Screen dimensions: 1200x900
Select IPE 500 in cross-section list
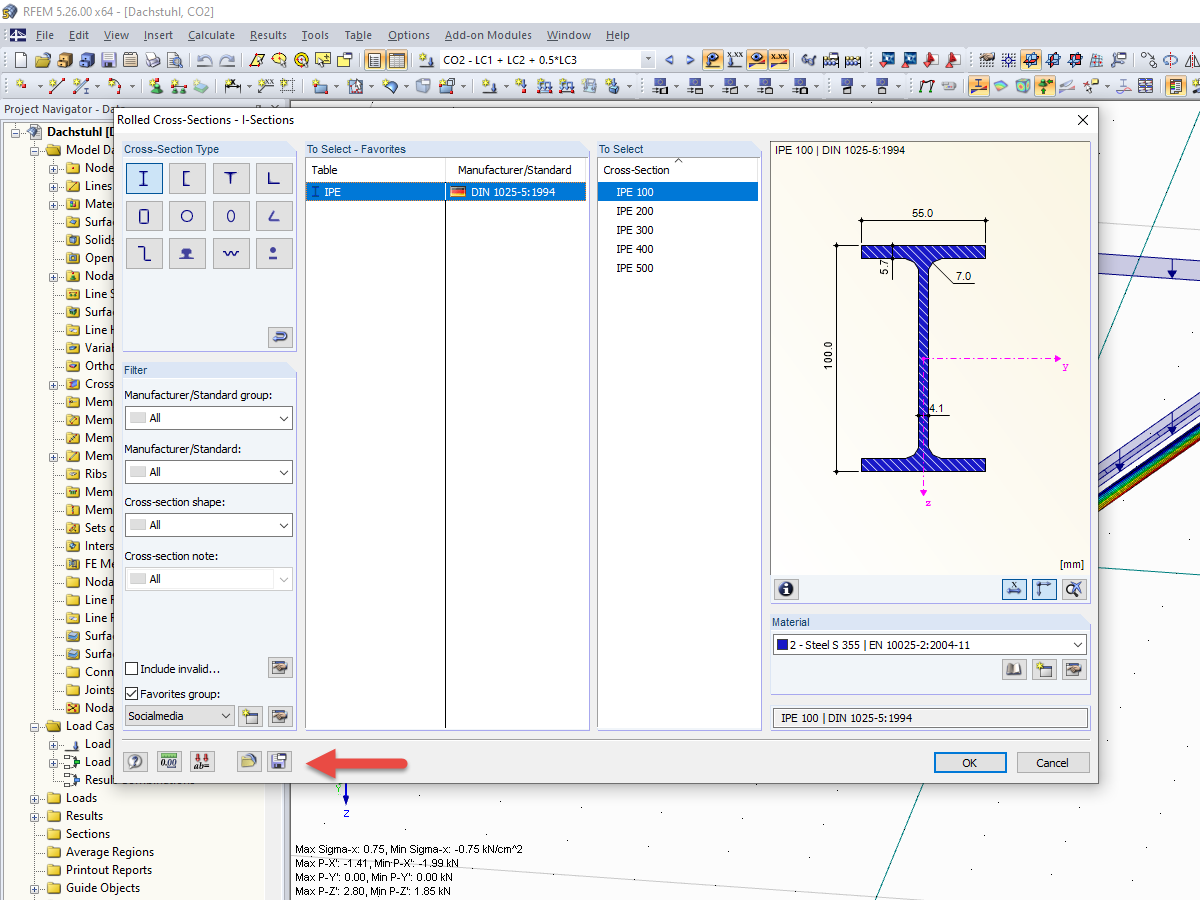click(677, 268)
